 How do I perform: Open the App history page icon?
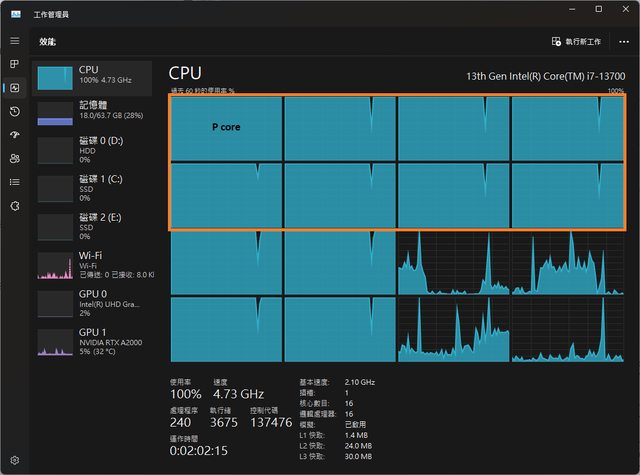(14, 111)
